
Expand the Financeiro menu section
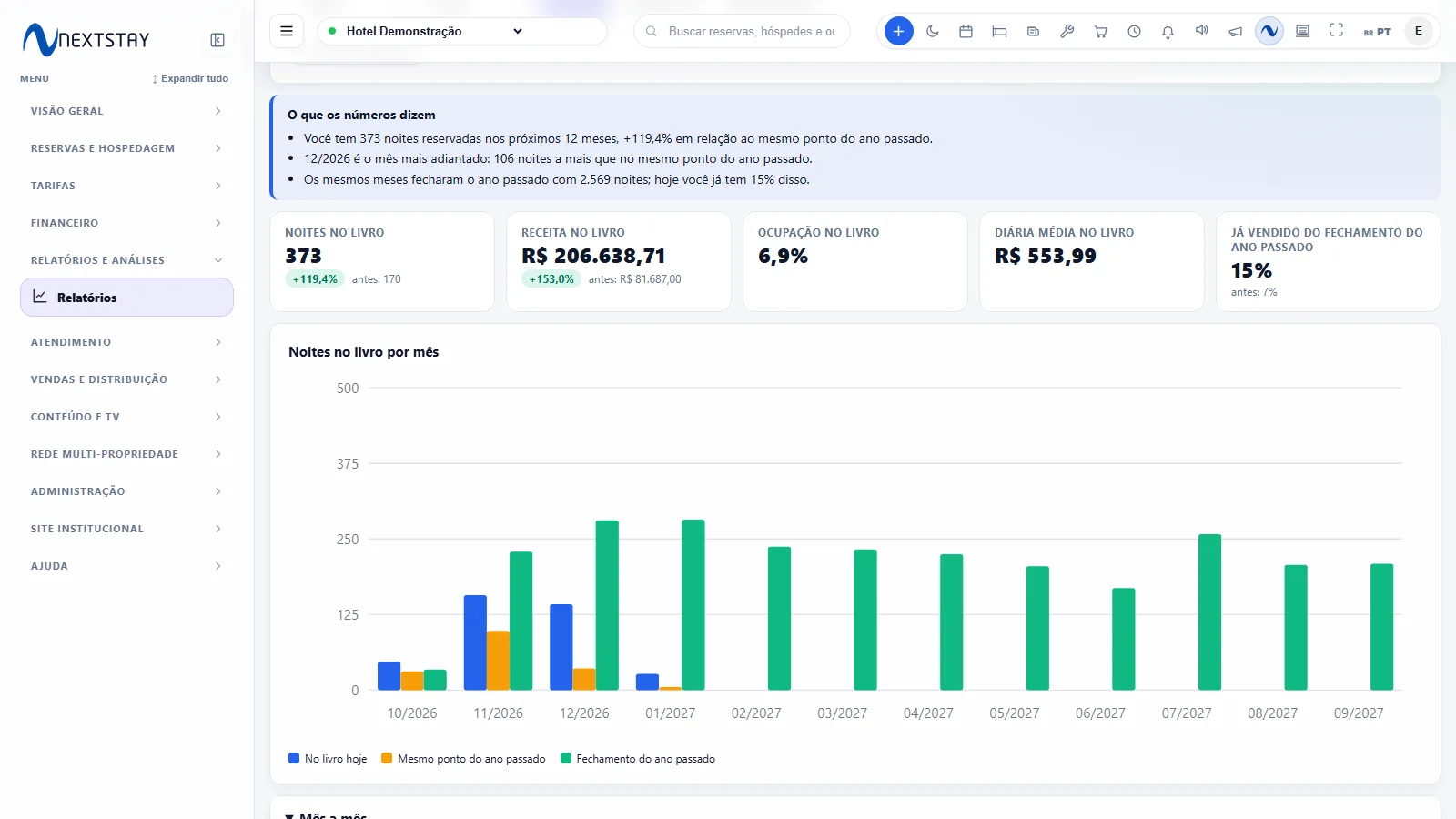coord(126,223)
